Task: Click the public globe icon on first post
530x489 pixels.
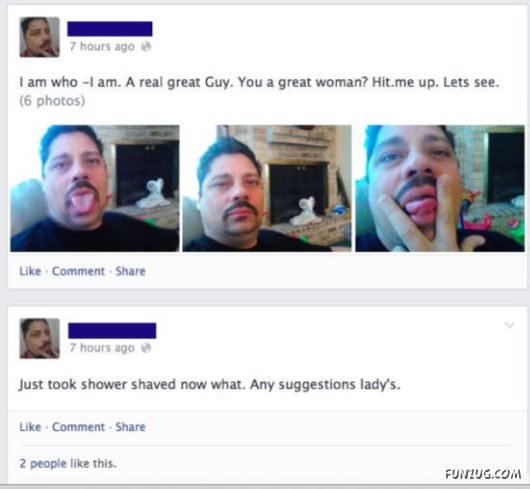Action: pos(146,46)
